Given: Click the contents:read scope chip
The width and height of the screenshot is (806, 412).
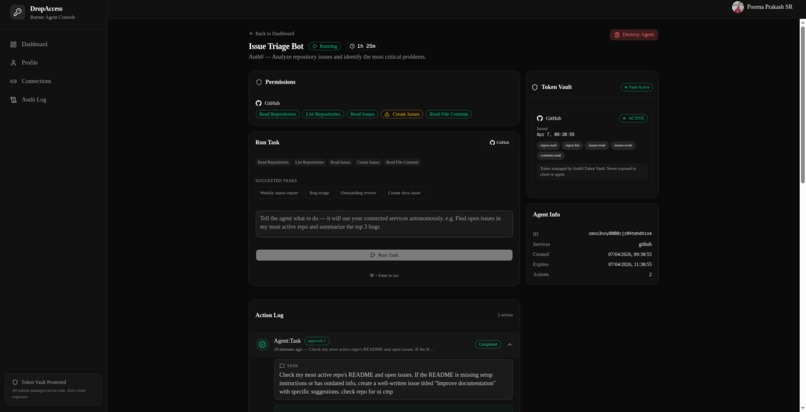Looking at the screenshot, I should point(551,156).
